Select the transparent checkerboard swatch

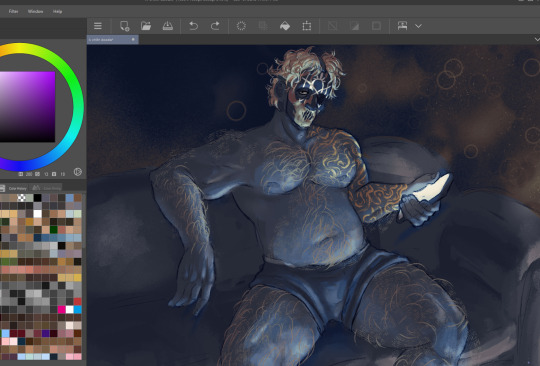21,198
